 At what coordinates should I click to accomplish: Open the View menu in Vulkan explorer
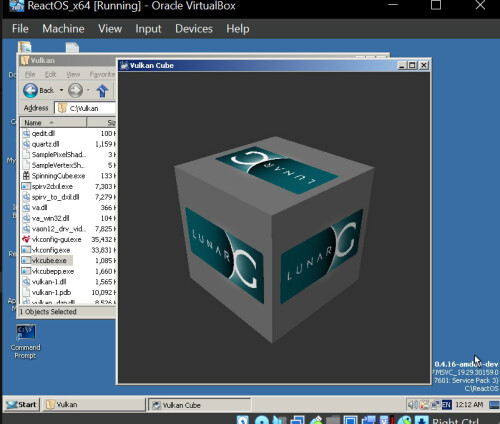point(73,74)
